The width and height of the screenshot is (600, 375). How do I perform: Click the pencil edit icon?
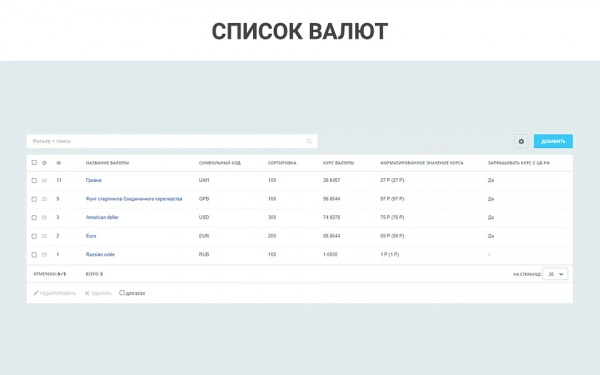tap(36, 293)
